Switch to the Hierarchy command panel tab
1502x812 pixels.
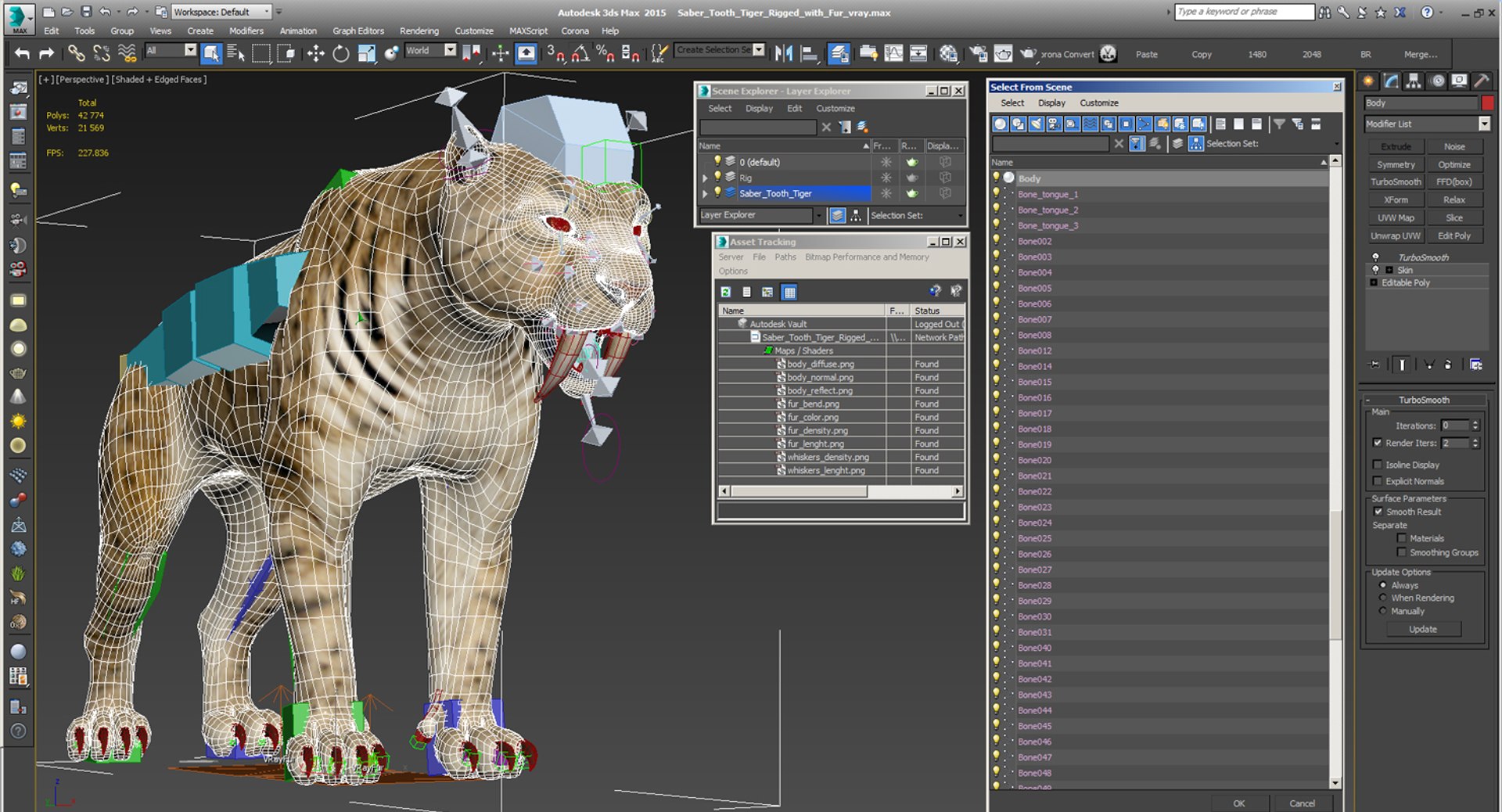point(1413,81)
